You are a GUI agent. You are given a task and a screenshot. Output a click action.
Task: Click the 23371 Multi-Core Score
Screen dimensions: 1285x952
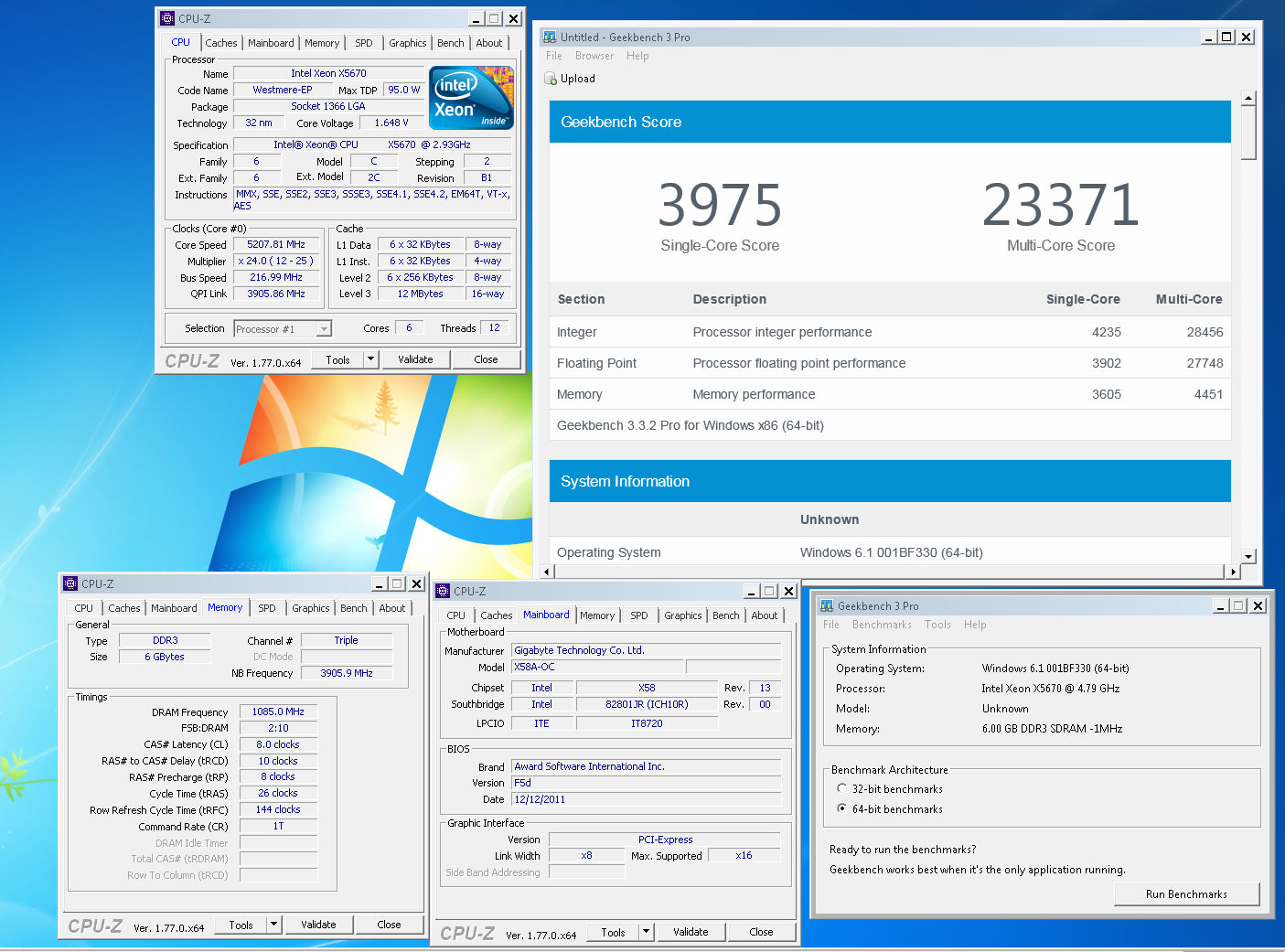click(1061, 205)
